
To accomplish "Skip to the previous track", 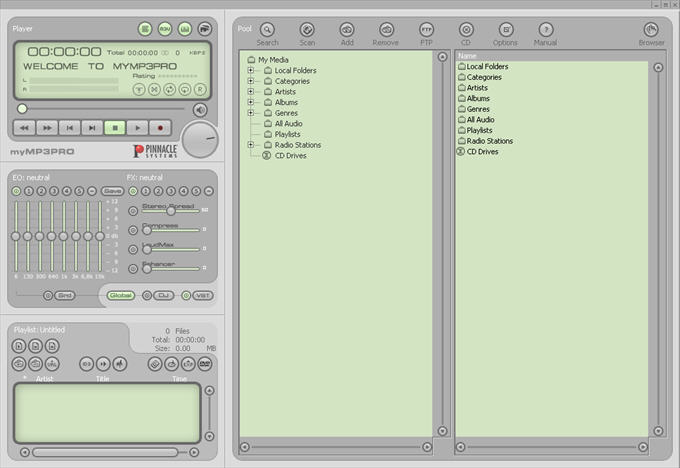I will (69, 128).
